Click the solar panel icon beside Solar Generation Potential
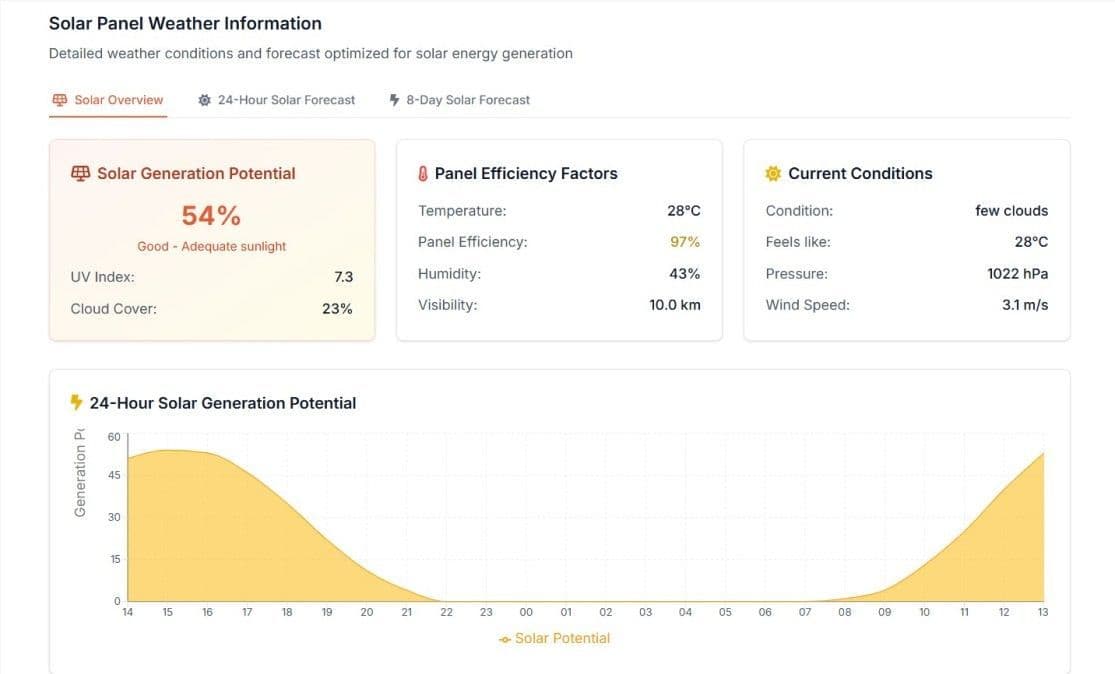 point(79,172)
